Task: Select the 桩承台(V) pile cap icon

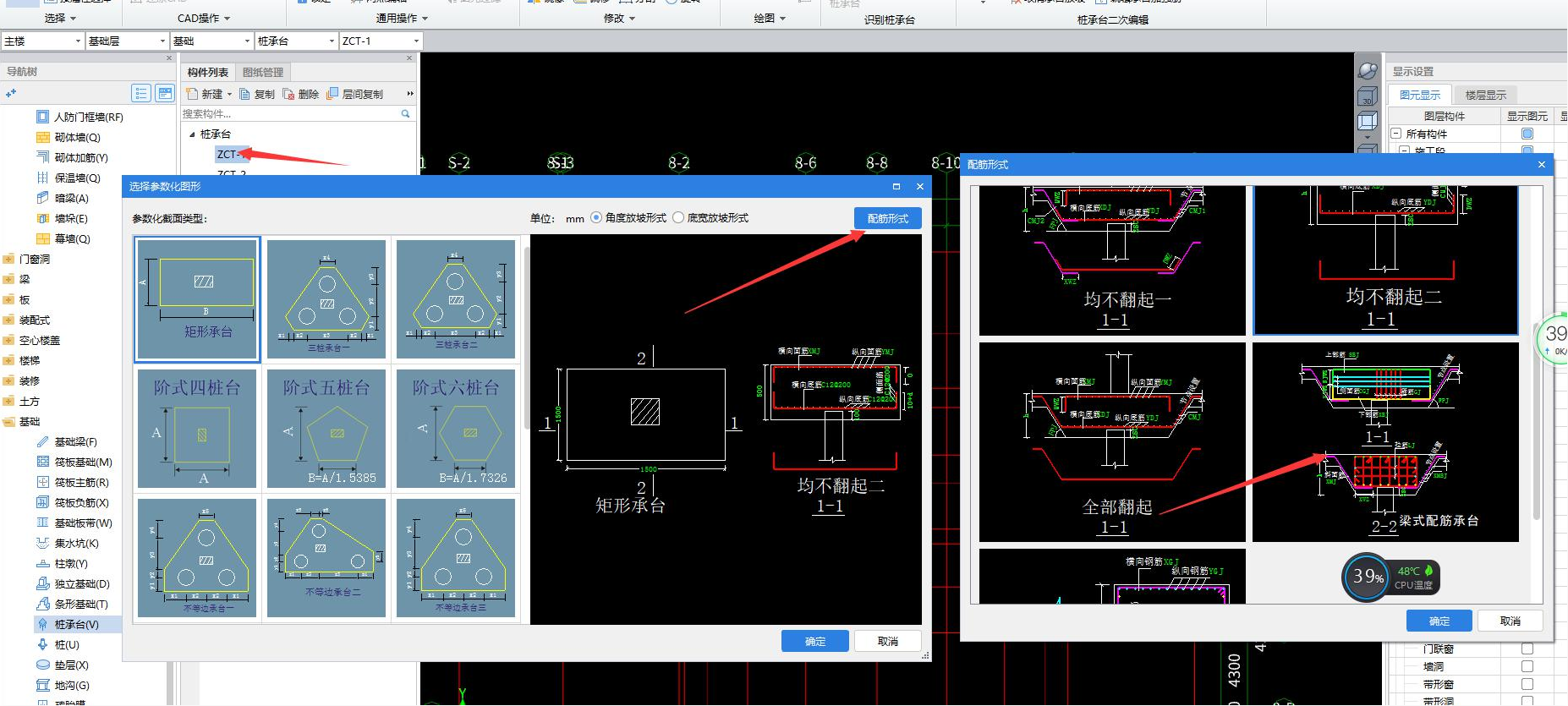Action: [x=43, y=624]
